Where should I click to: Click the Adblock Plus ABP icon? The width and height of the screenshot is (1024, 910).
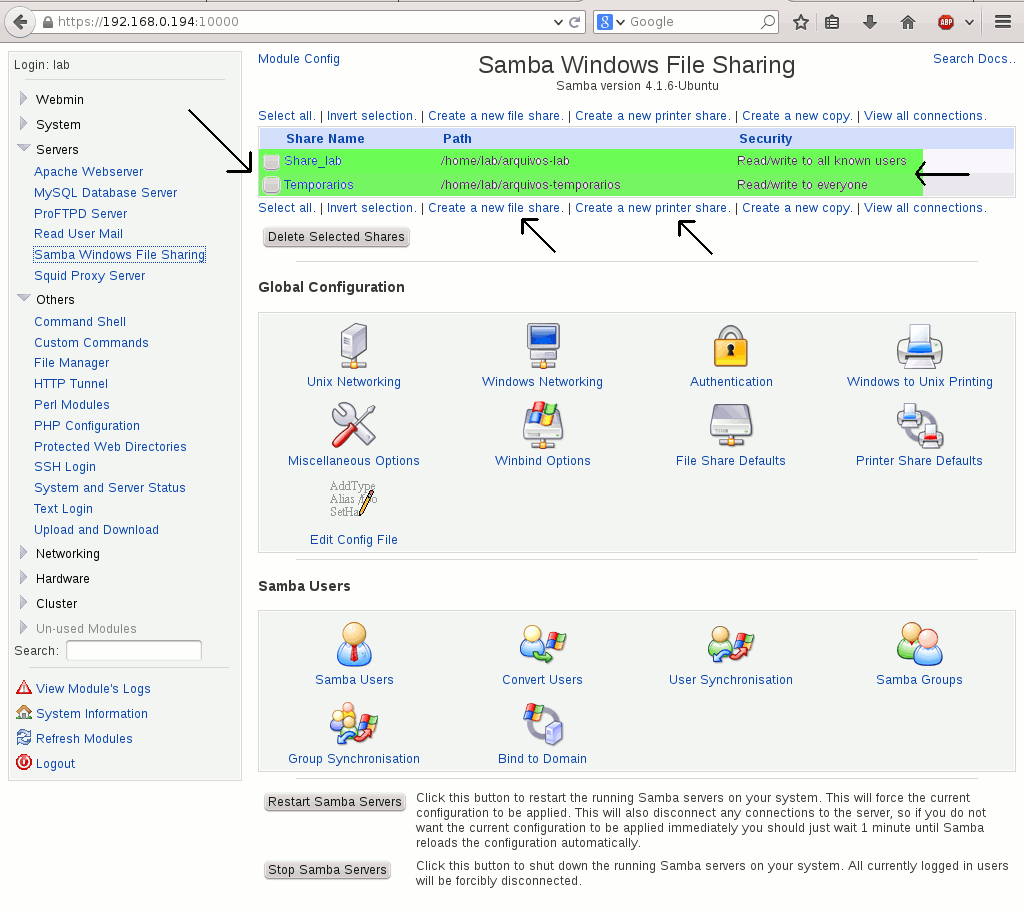pos(946,22)
